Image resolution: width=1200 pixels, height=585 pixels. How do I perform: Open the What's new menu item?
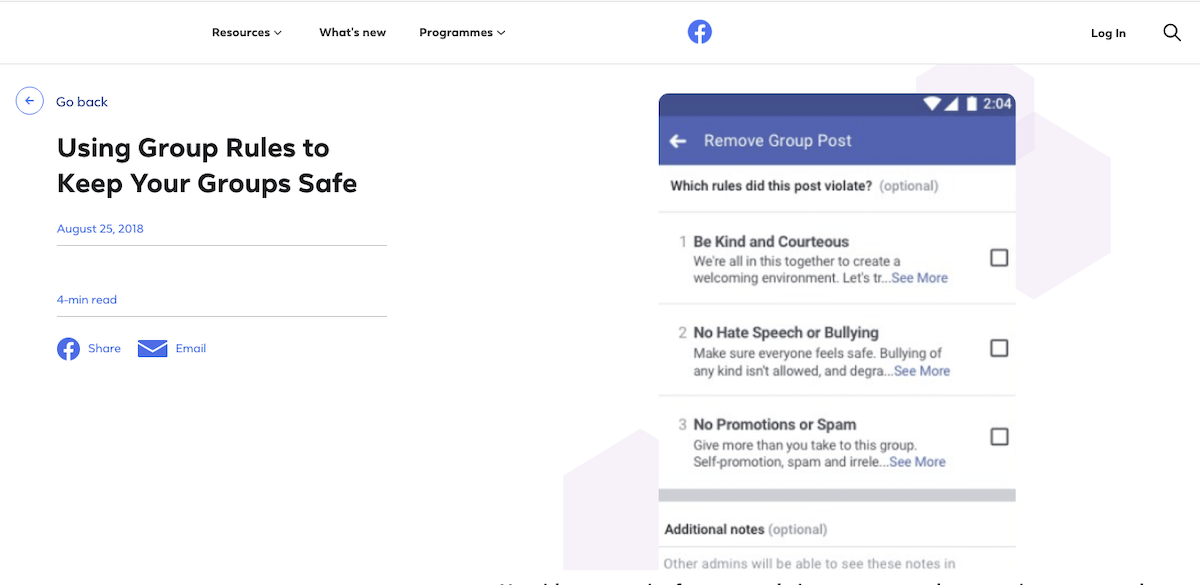coord(352,32)
